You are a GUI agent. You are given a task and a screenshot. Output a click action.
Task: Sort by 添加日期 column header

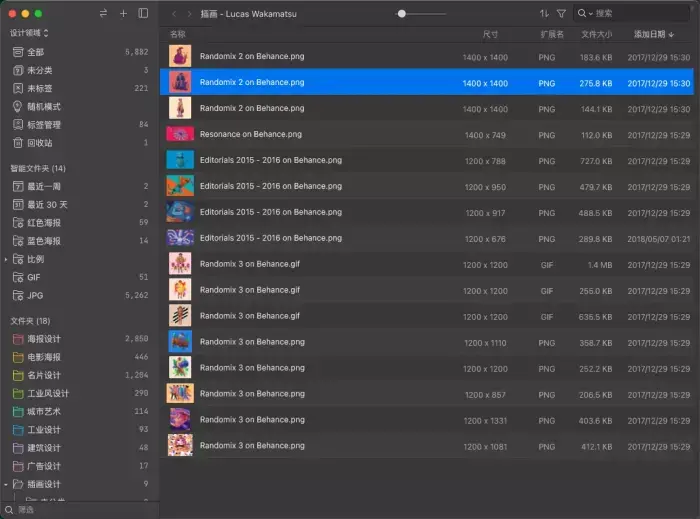(654, 34)
